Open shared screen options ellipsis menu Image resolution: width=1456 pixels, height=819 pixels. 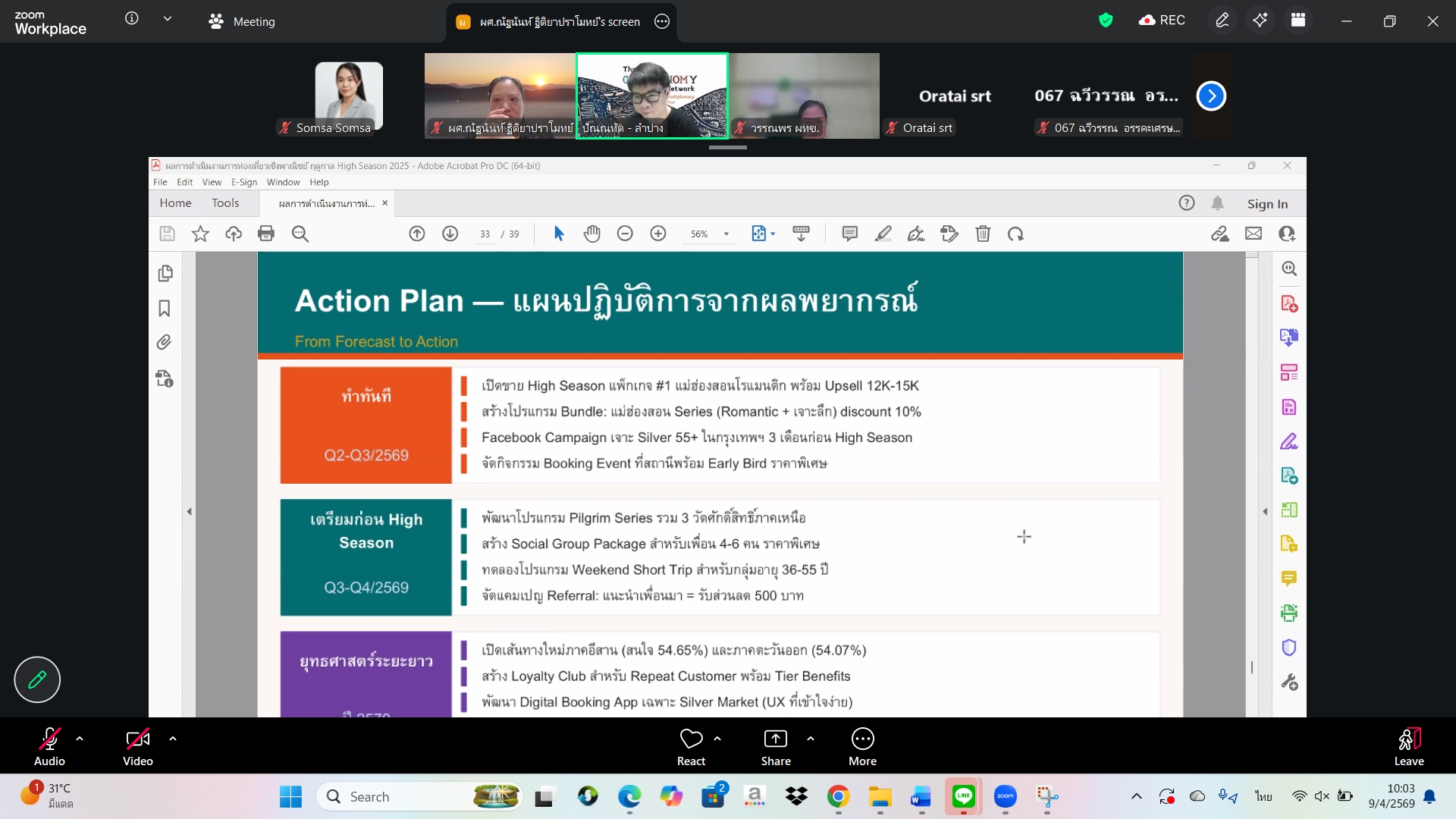pos(662,21)
